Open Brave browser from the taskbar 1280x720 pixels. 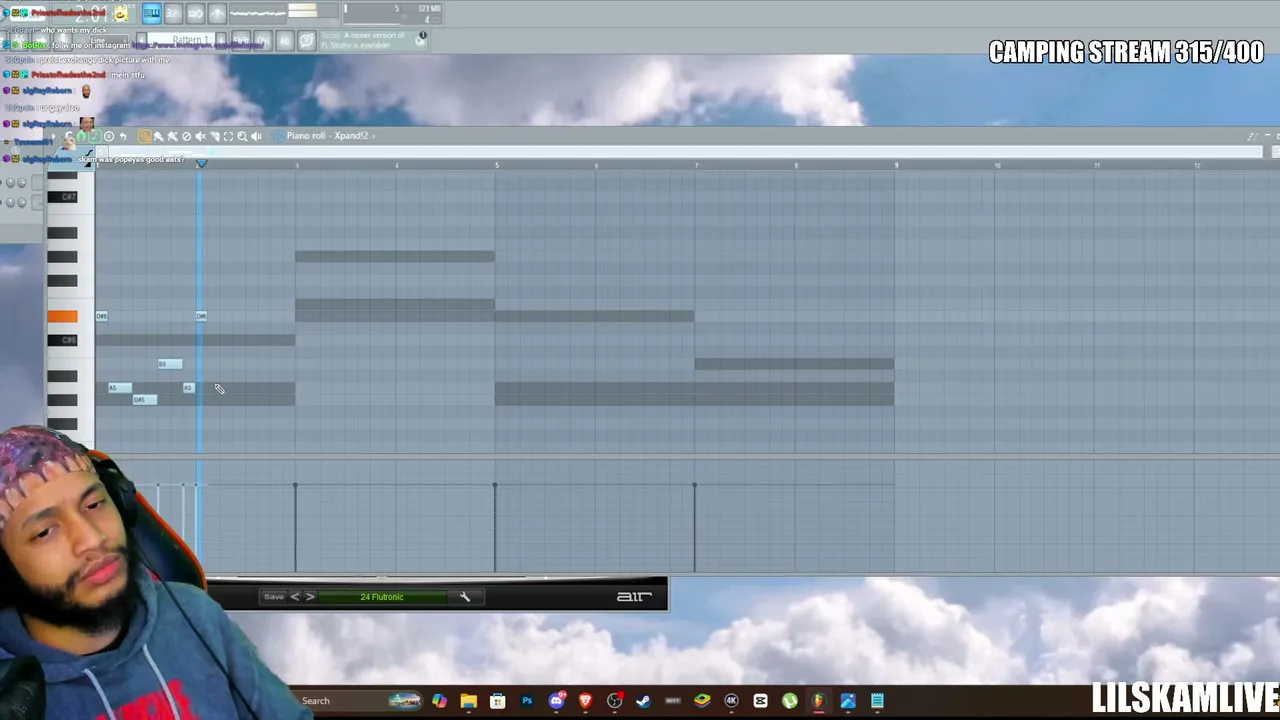(586, 701)
